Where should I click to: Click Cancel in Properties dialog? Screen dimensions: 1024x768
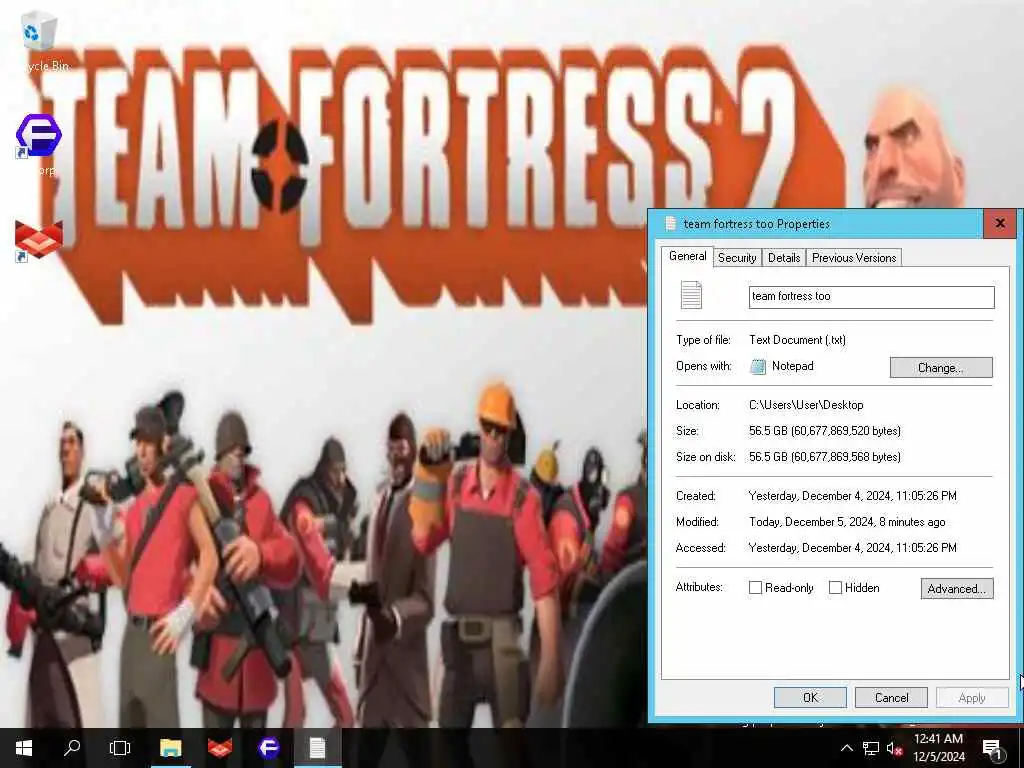pyautogui.click(x=891, y=697)
